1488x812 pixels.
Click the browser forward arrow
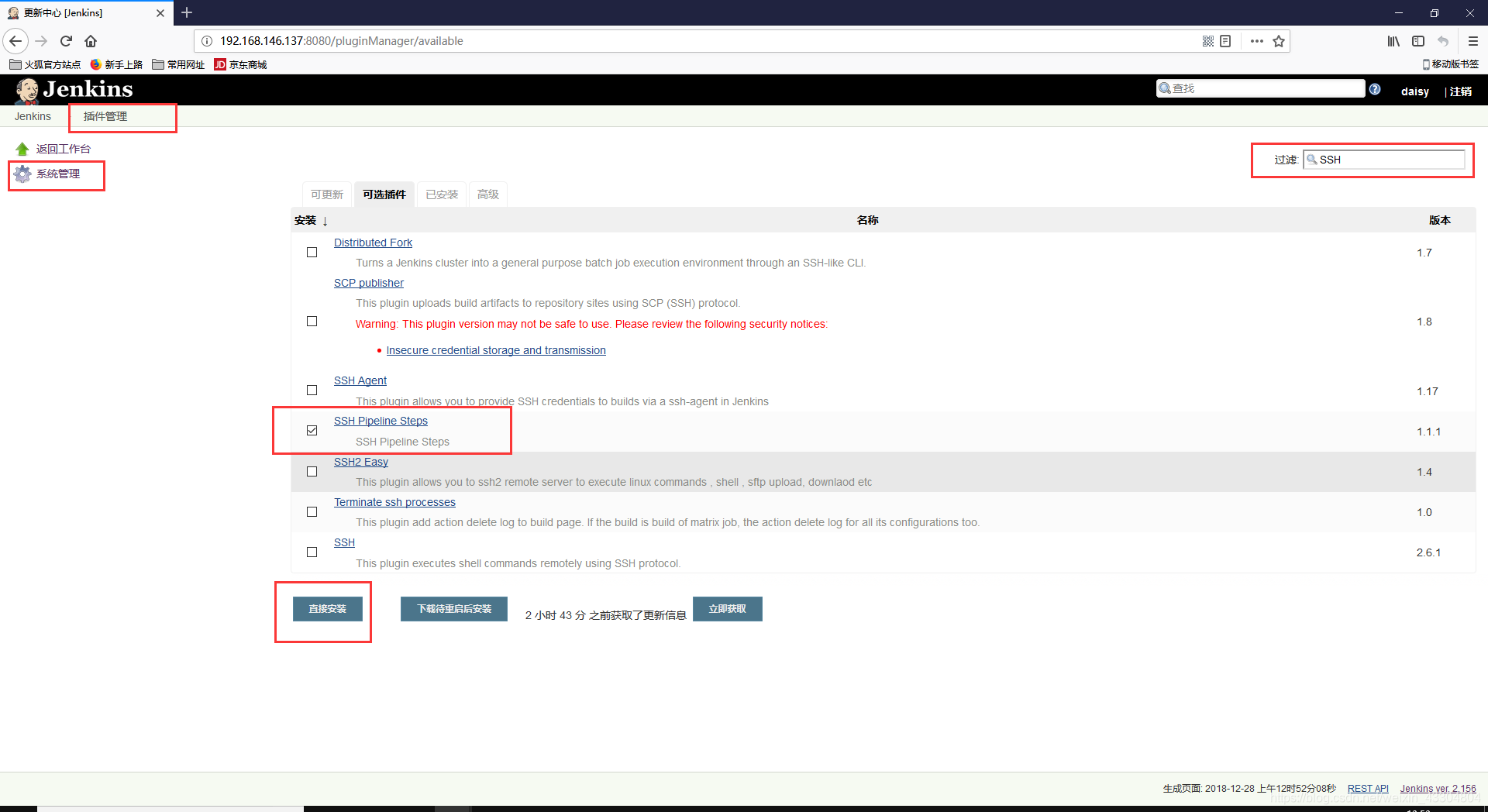[x=42, y=41]
